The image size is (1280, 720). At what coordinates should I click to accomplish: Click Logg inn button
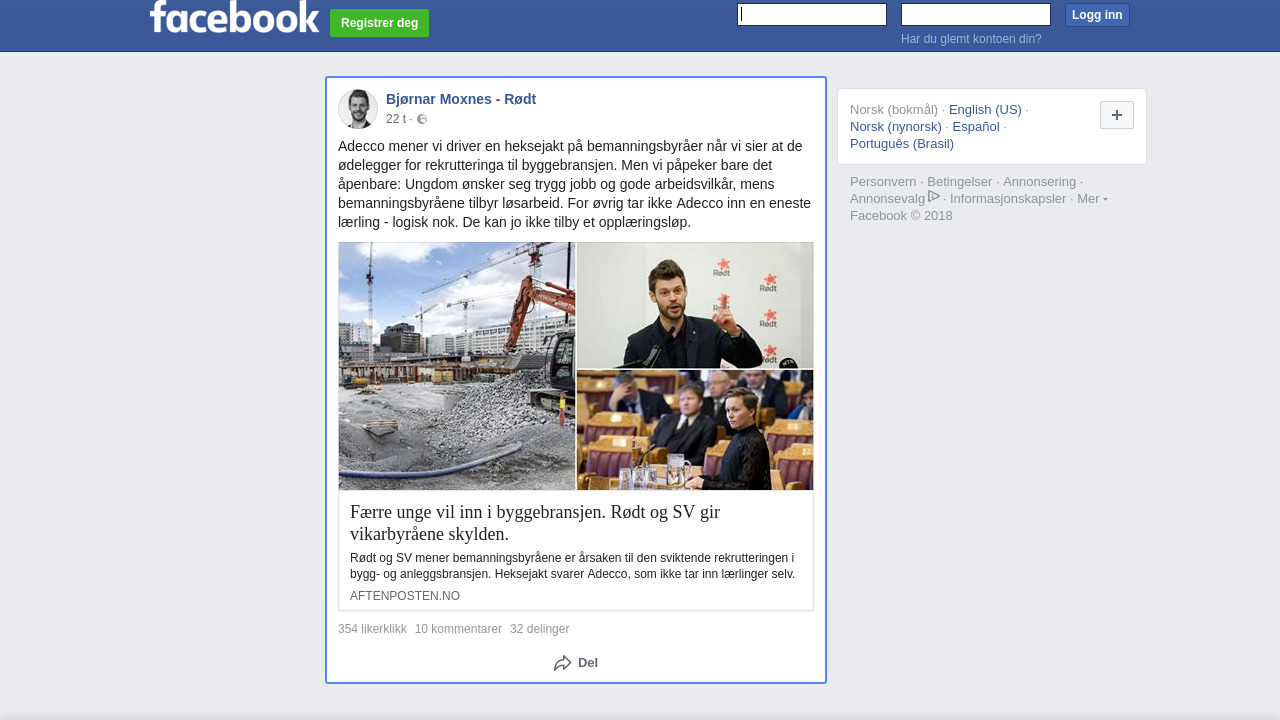[1097, 15]
